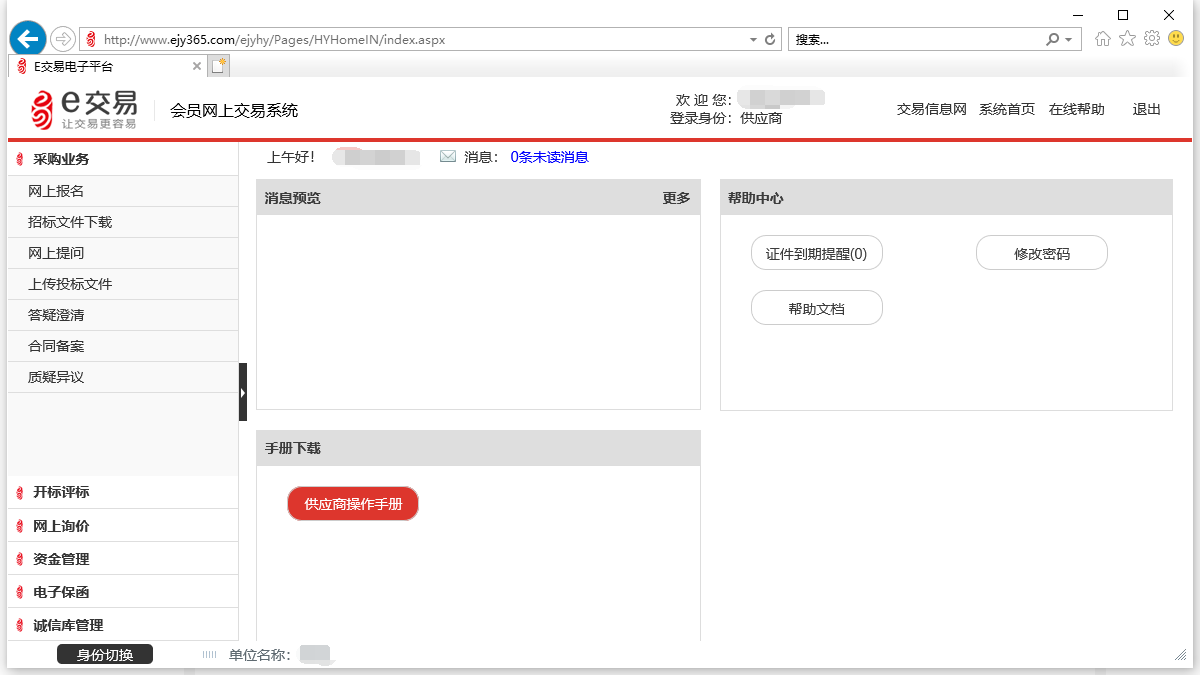
Task: Click the site favicon in address bar
Action: (91, 40)
